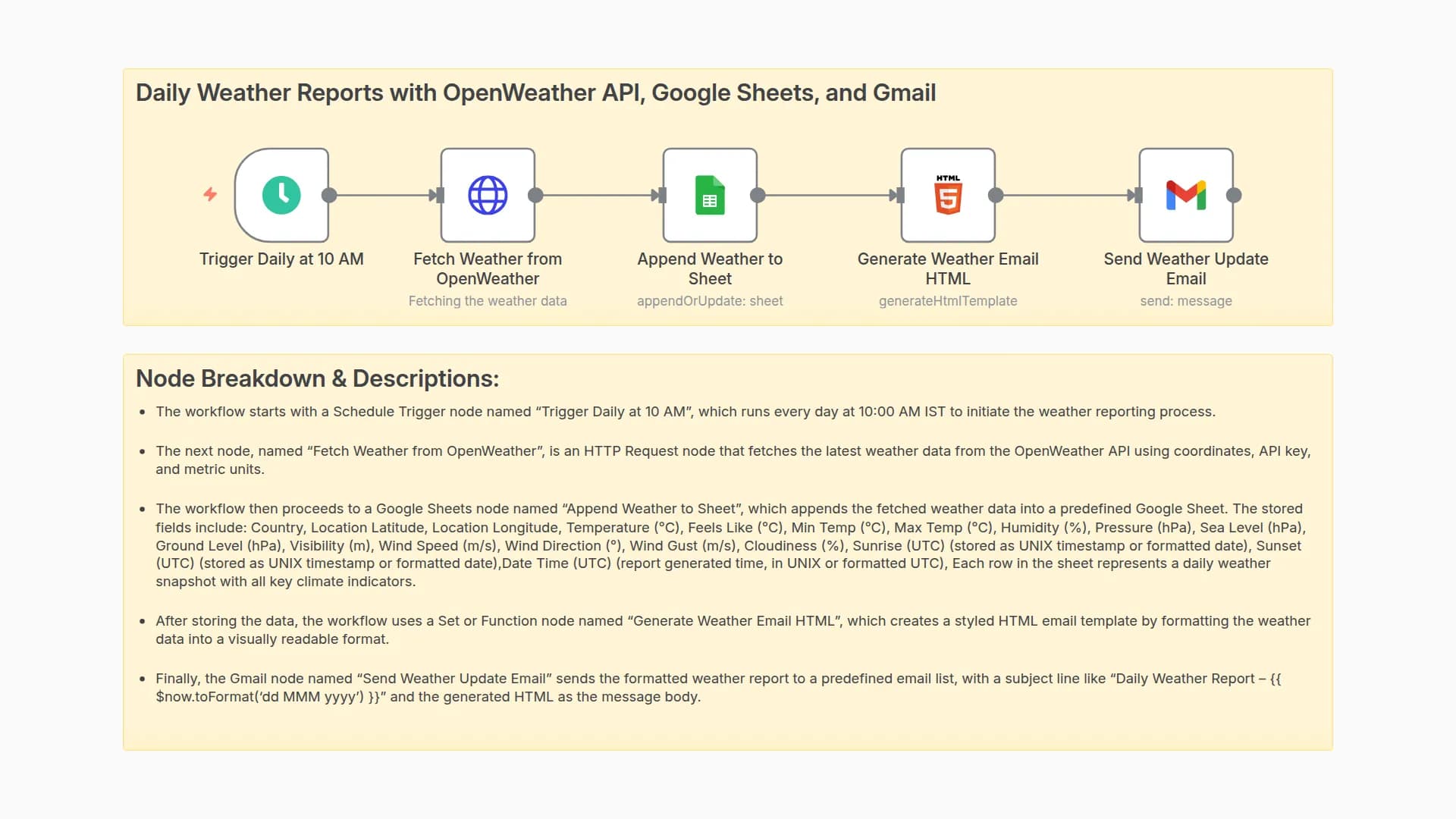Click output connector of Gmail node
The height and width of the screenshot is (819, 1456).
[1234, 196]
